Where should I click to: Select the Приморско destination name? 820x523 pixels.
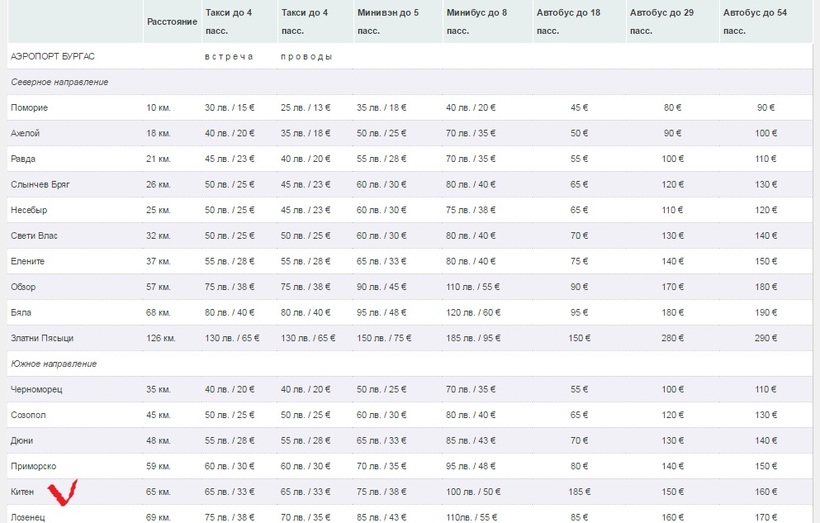coord(34,465)
